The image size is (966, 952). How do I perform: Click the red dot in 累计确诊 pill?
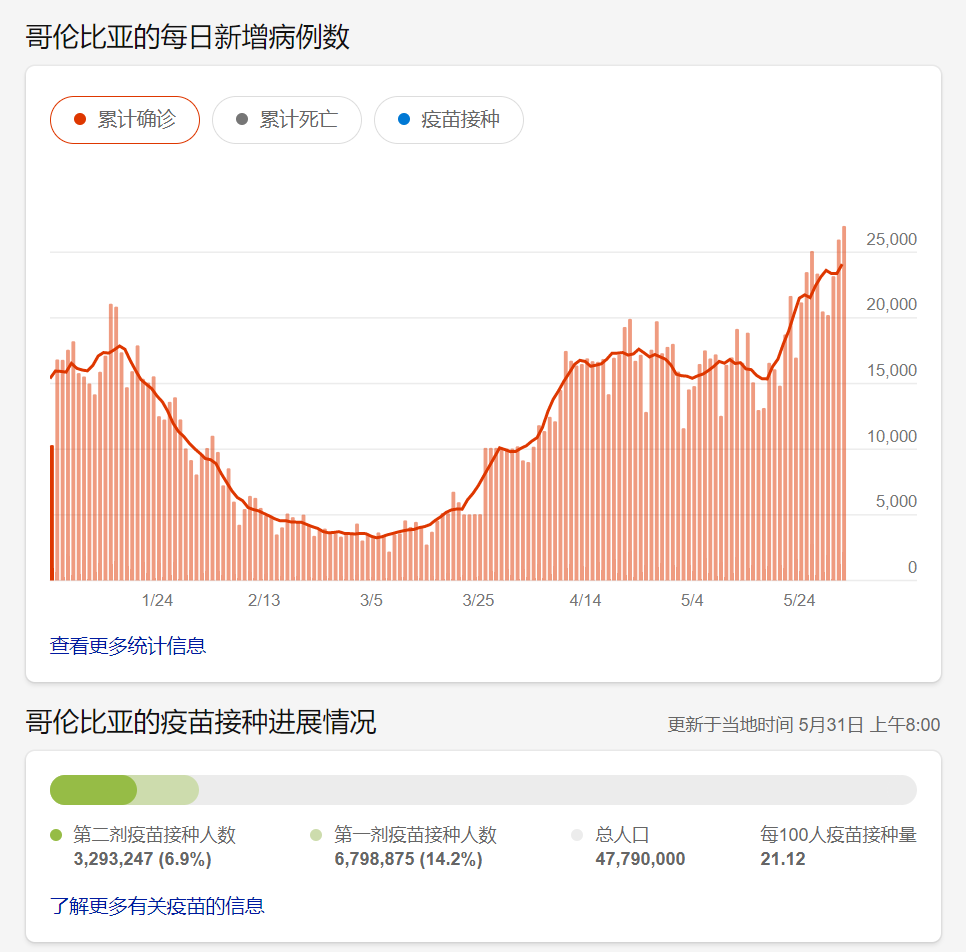(x=80, y=120)
